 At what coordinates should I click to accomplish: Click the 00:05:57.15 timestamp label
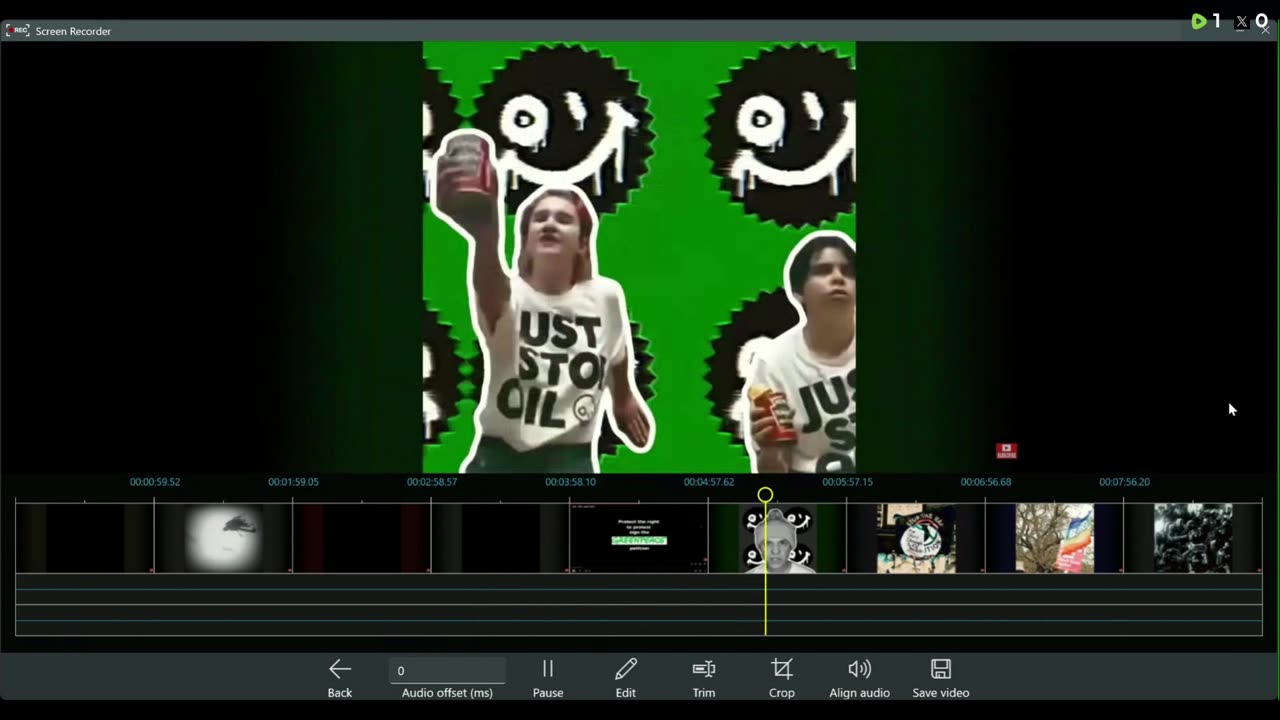pos(847,482)
